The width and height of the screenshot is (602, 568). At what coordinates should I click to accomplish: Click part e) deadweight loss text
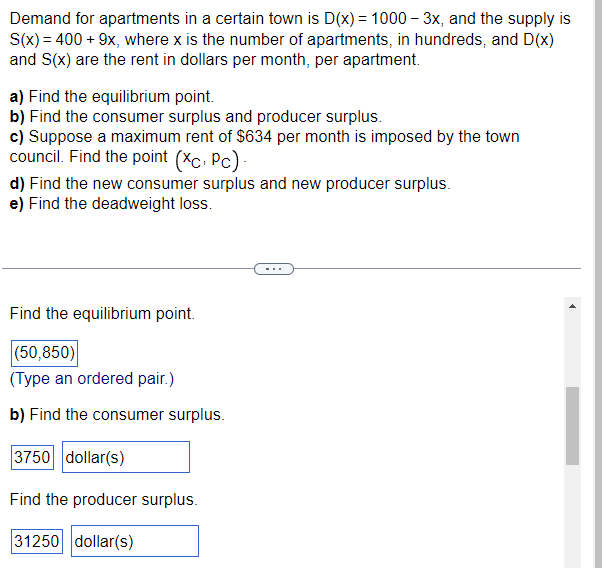[111, 204]
